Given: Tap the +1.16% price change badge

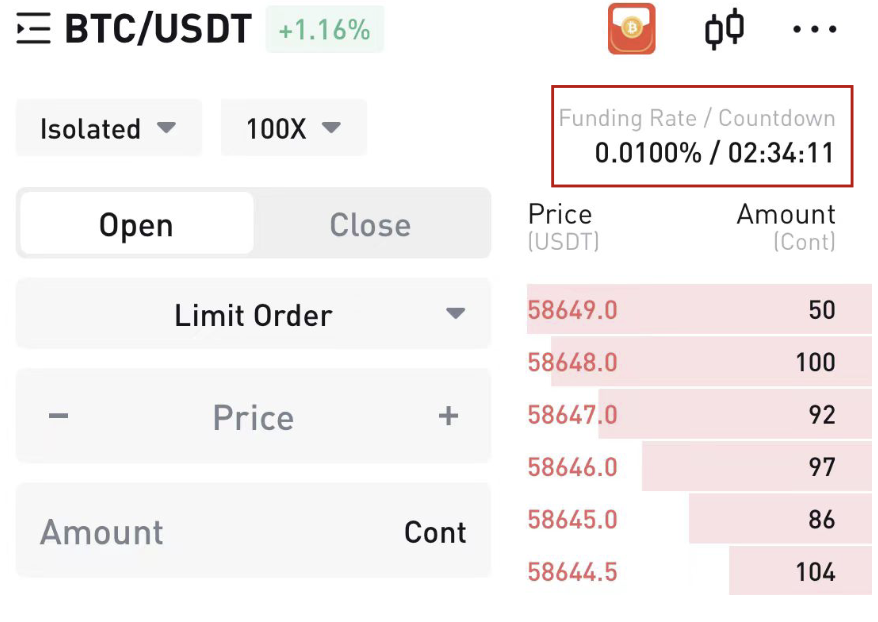Looking at the screenshot, I should [x=325, y=29].
